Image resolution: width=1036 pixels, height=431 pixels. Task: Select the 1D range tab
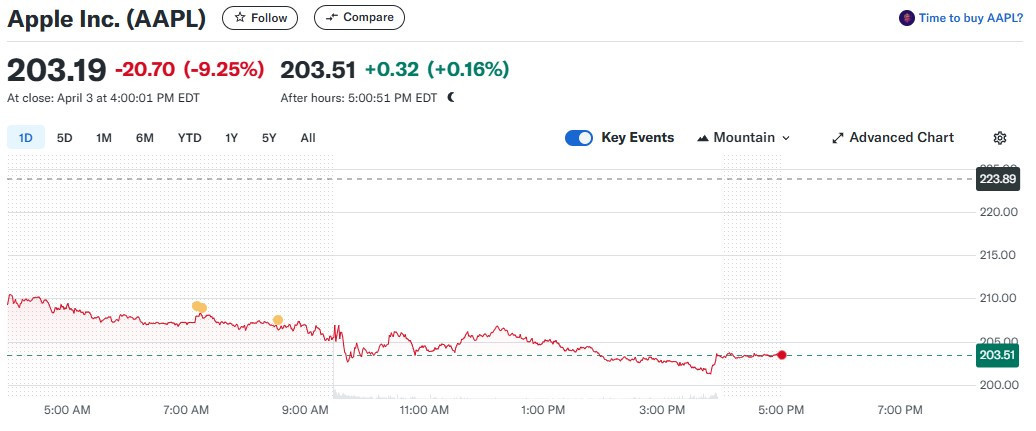coord(26,138)
